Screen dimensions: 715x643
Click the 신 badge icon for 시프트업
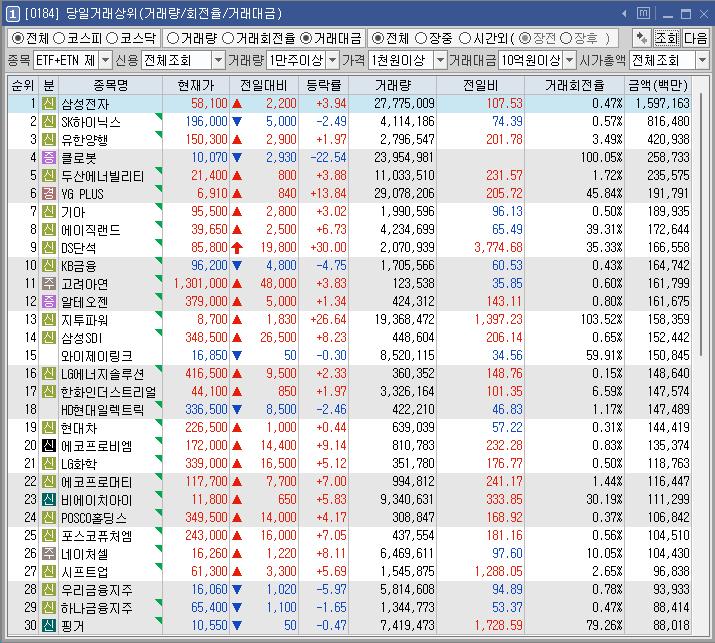(x=49, y=571)
